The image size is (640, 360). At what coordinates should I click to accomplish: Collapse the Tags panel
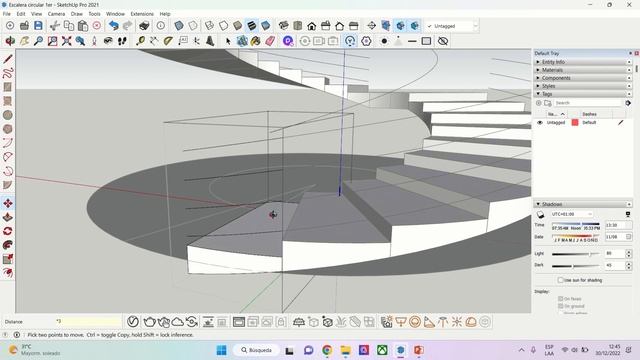pyautogui.click(x=582, y=94)
